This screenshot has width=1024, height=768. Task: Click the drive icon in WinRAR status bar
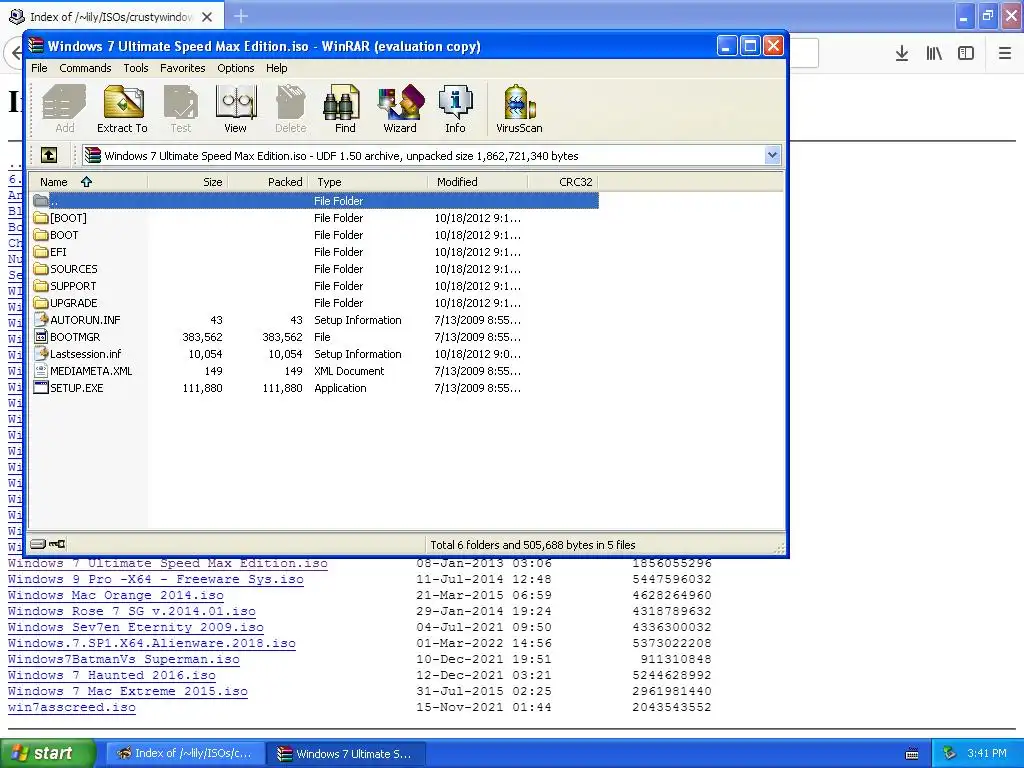coord(38,544)
